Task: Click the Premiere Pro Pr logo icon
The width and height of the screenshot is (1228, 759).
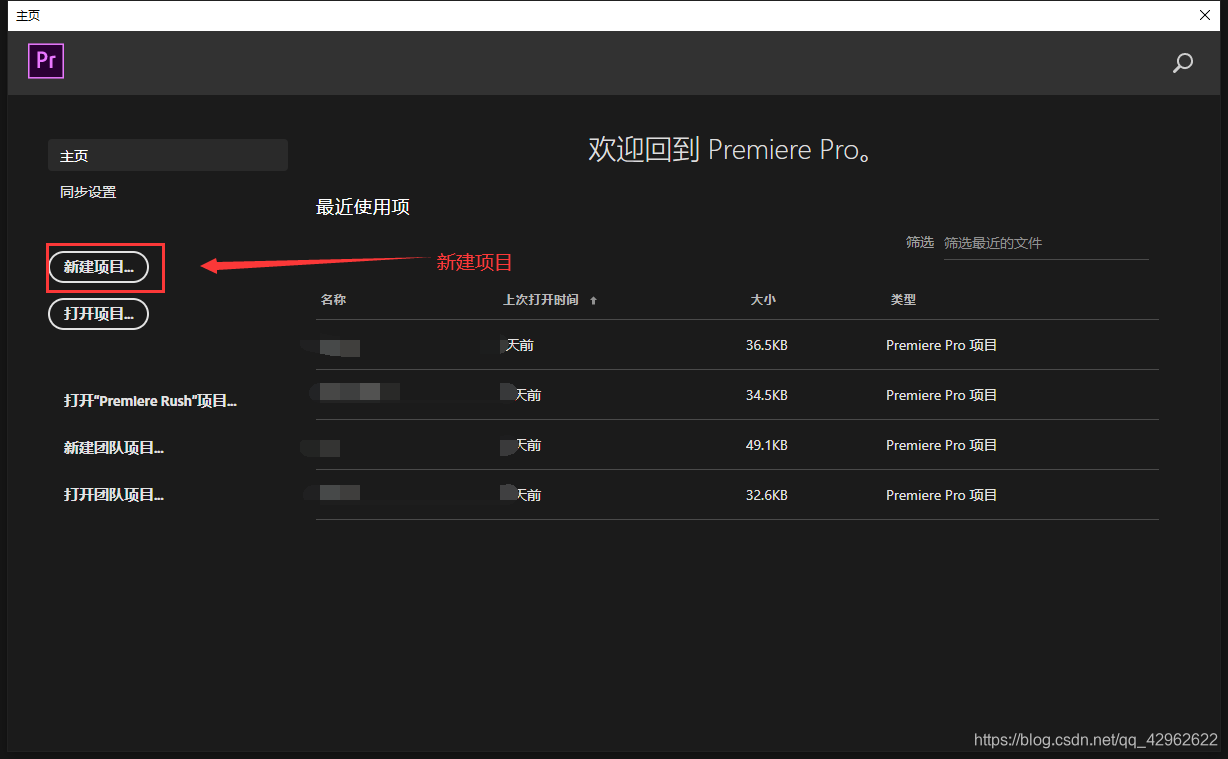Action: coord(46,62)
